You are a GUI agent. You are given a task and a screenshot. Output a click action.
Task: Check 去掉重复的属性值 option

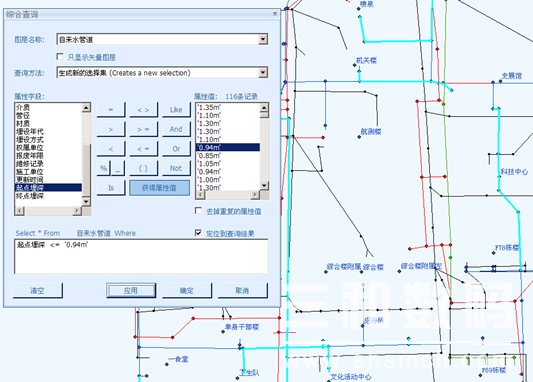pos(199,211)
